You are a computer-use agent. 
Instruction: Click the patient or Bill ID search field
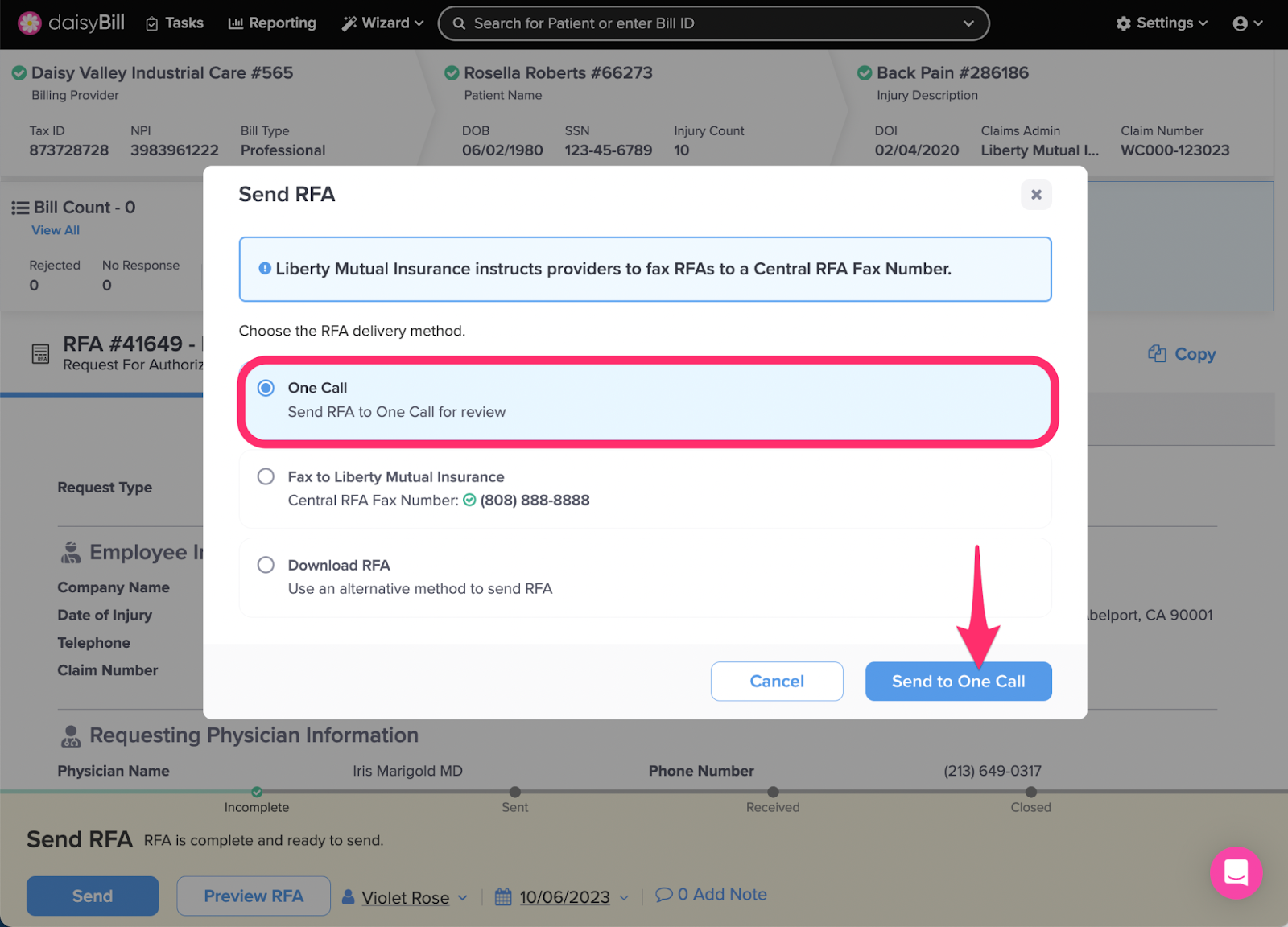point(713,23)
